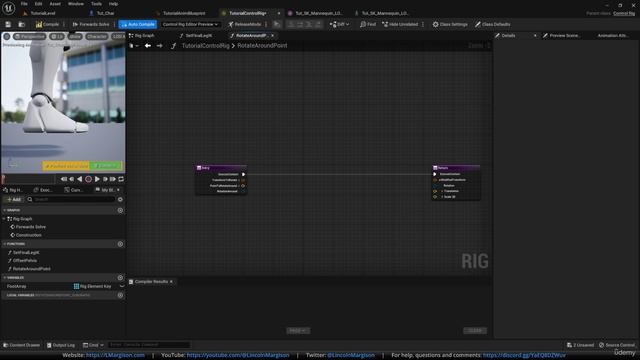Viewport: 640px width, 360px height.
Task: Open the Window menu
Action: click(76, 4)
